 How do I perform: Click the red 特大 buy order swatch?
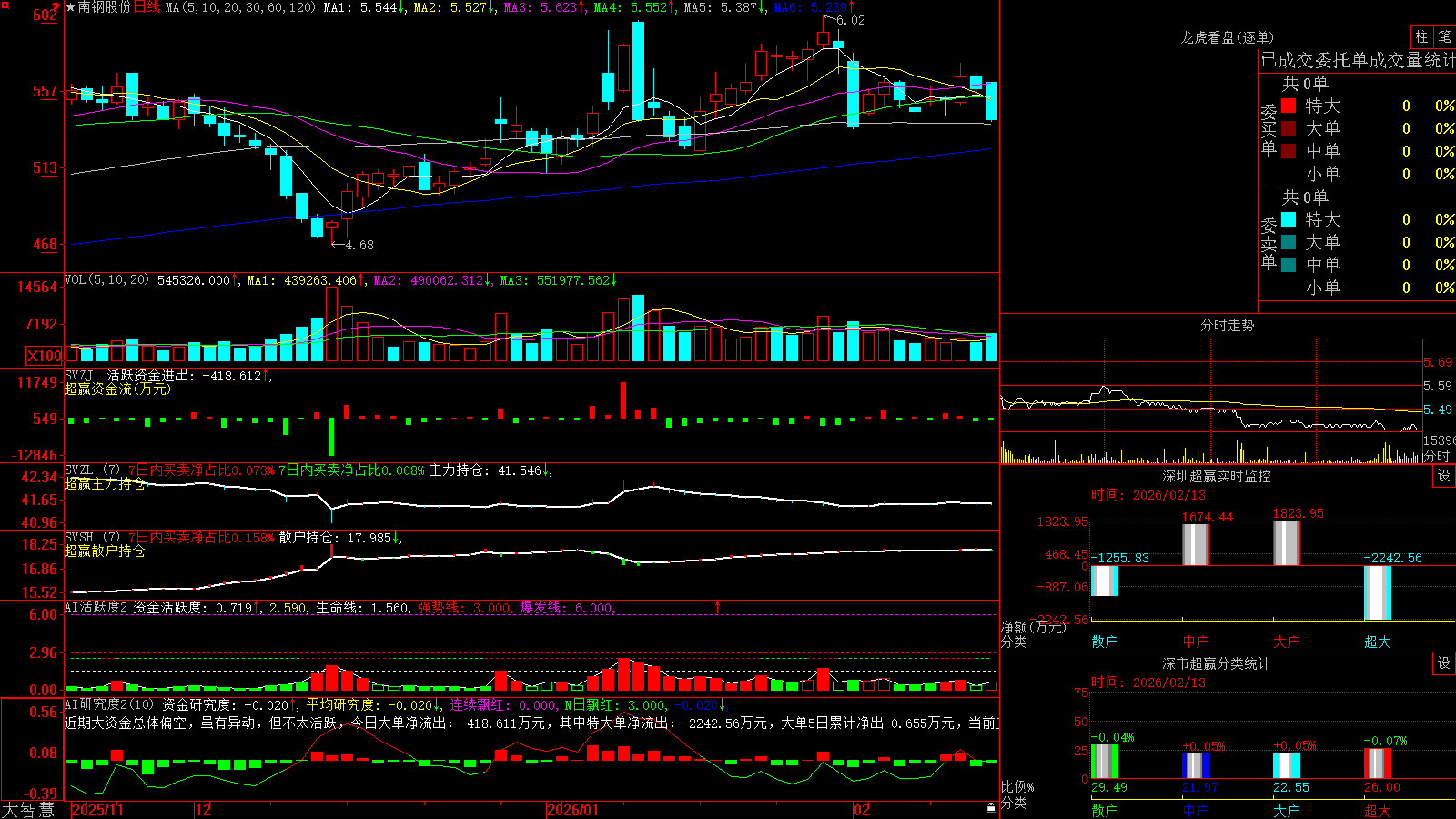click(1289, 106)
